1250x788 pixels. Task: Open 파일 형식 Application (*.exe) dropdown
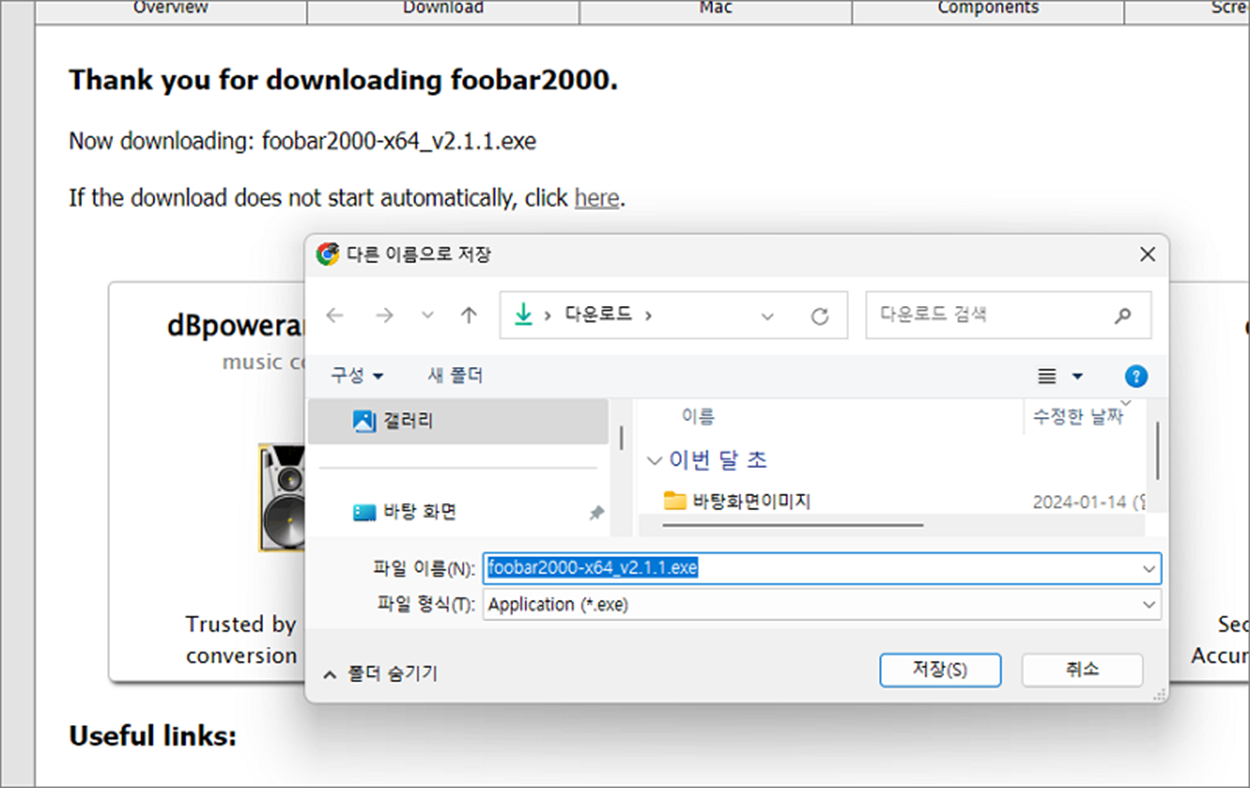click(x=822, y=605)
